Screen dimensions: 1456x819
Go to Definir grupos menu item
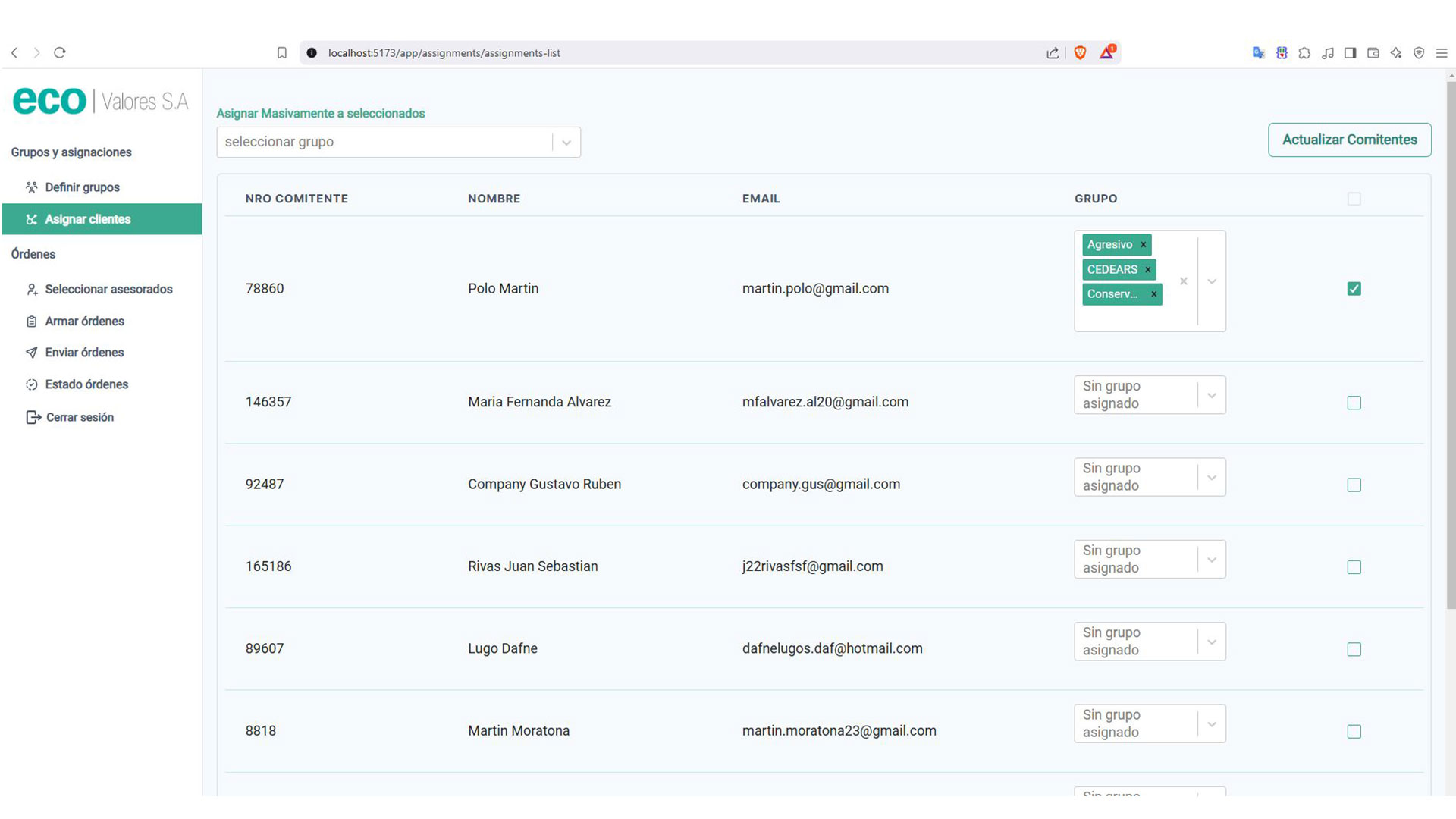point(82,187)
